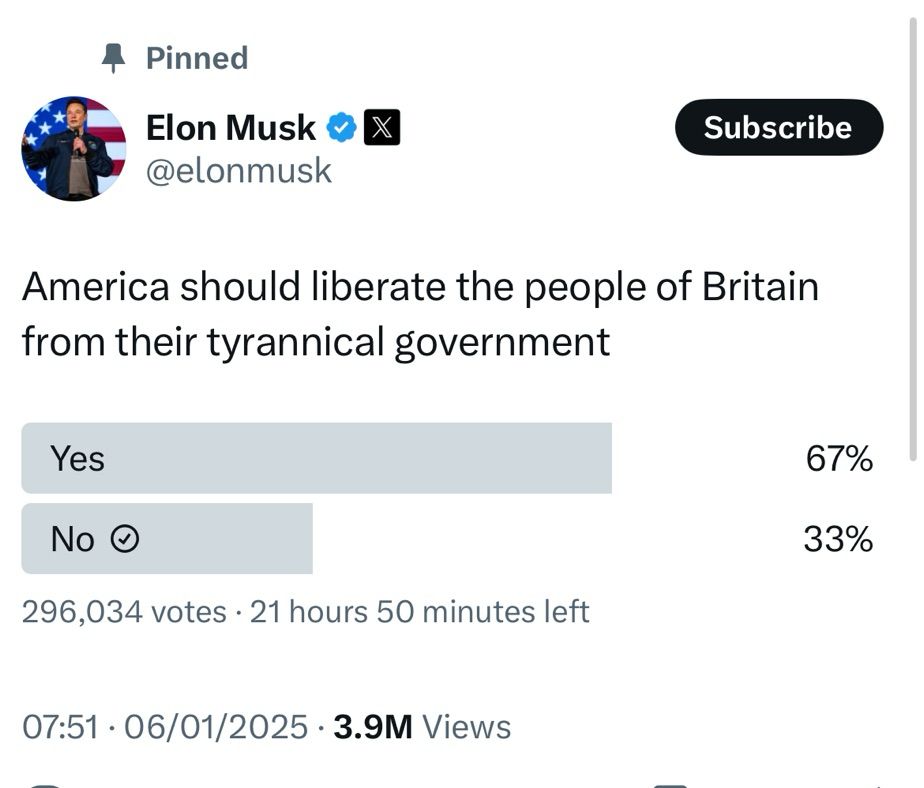Click the Pinned label
The width and height of the screenshot is (924, 788).
click(x=197, y=58)
